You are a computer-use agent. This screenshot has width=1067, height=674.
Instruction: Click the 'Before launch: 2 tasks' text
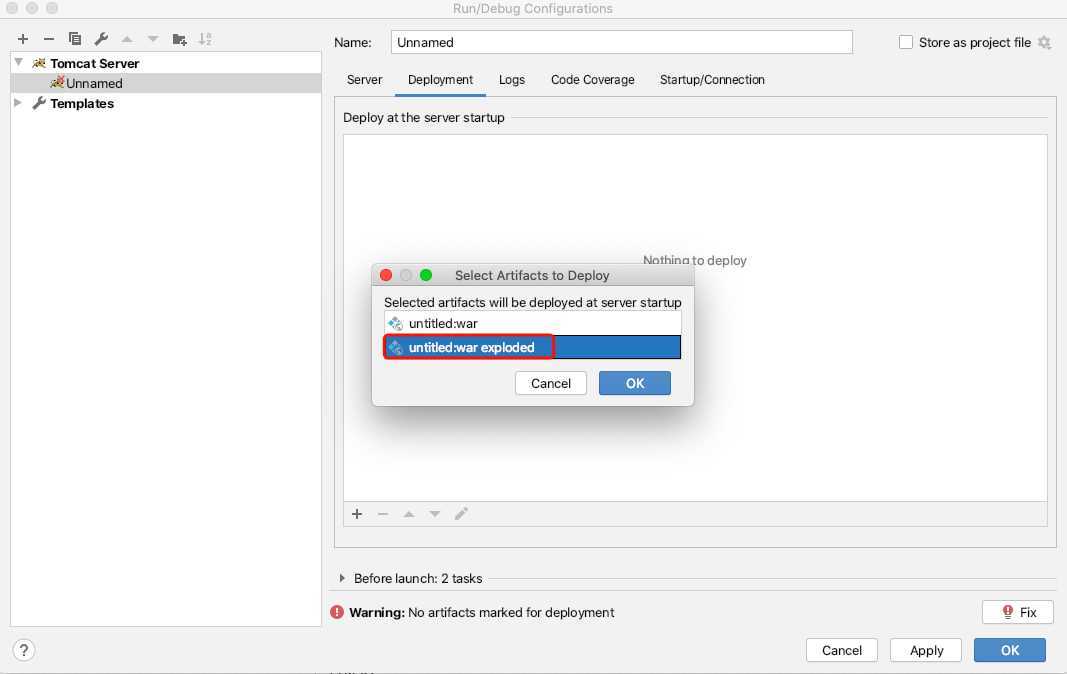418,578
